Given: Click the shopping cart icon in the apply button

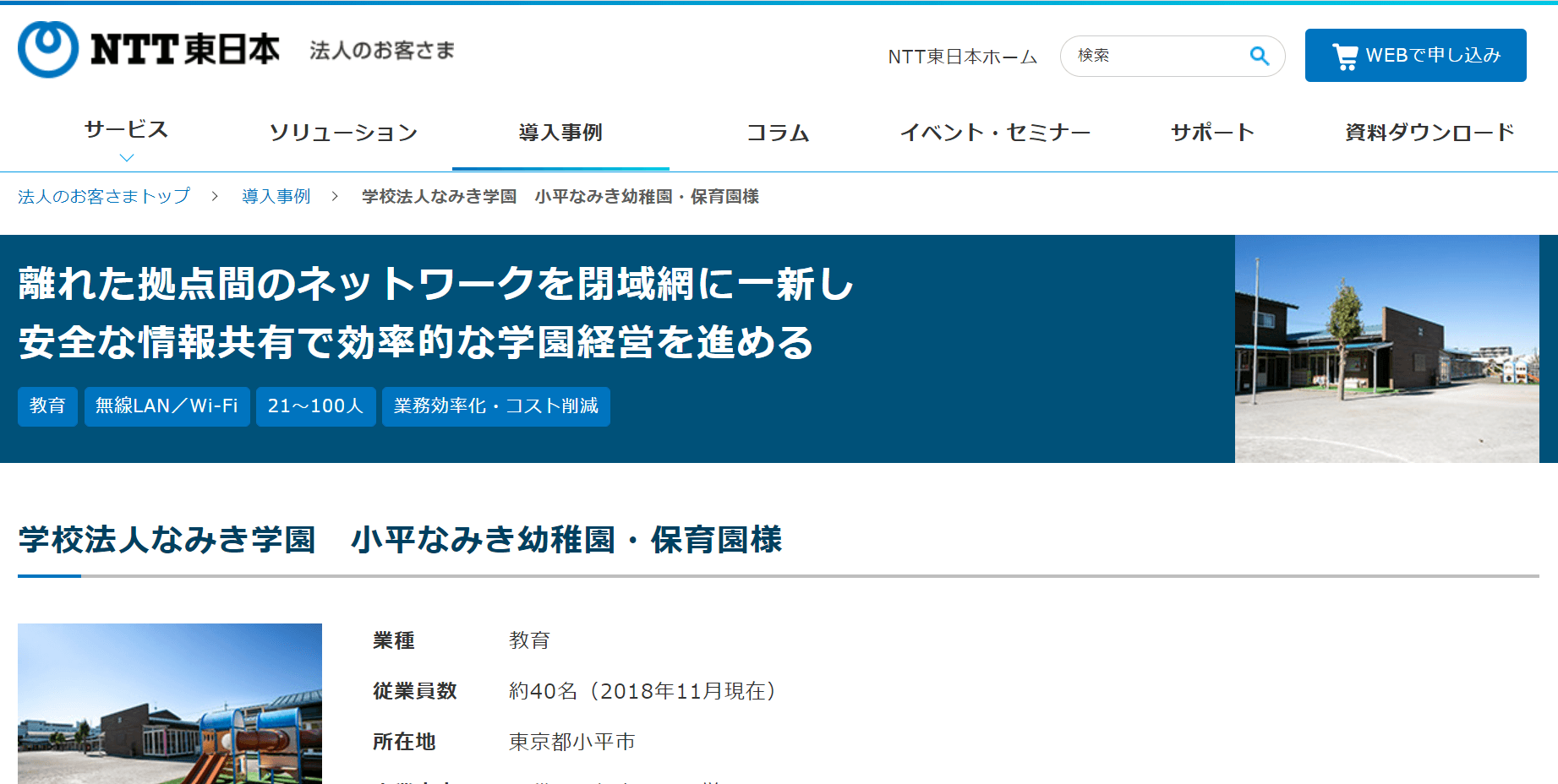Looking at the screenshot, I should coord(1344,56).
